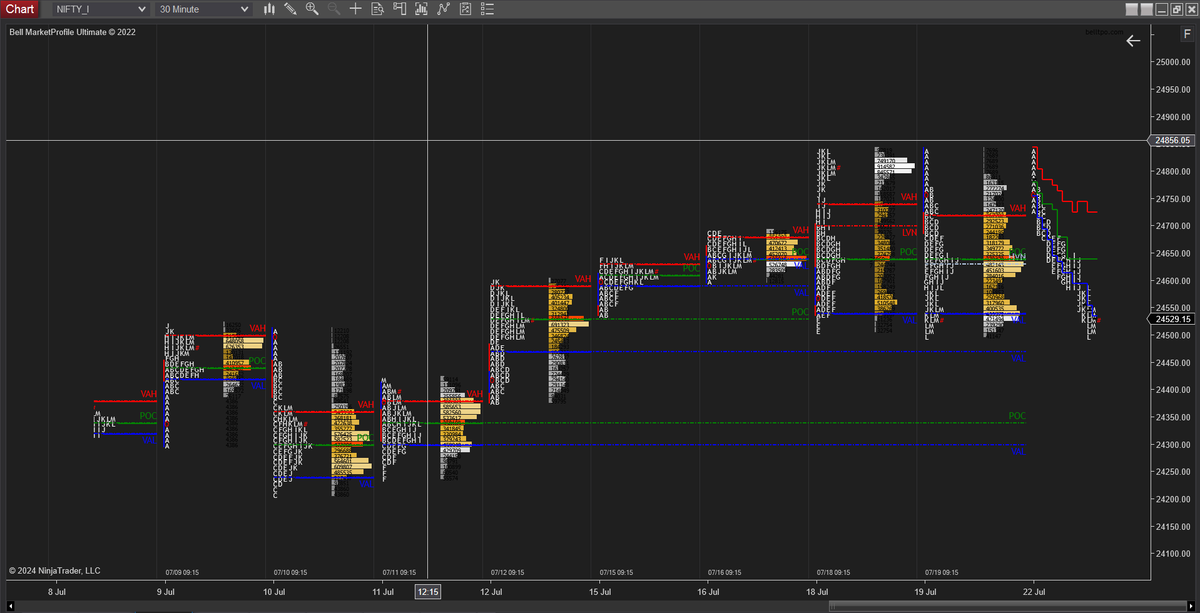Click the chart trader icon

(399, 9)
